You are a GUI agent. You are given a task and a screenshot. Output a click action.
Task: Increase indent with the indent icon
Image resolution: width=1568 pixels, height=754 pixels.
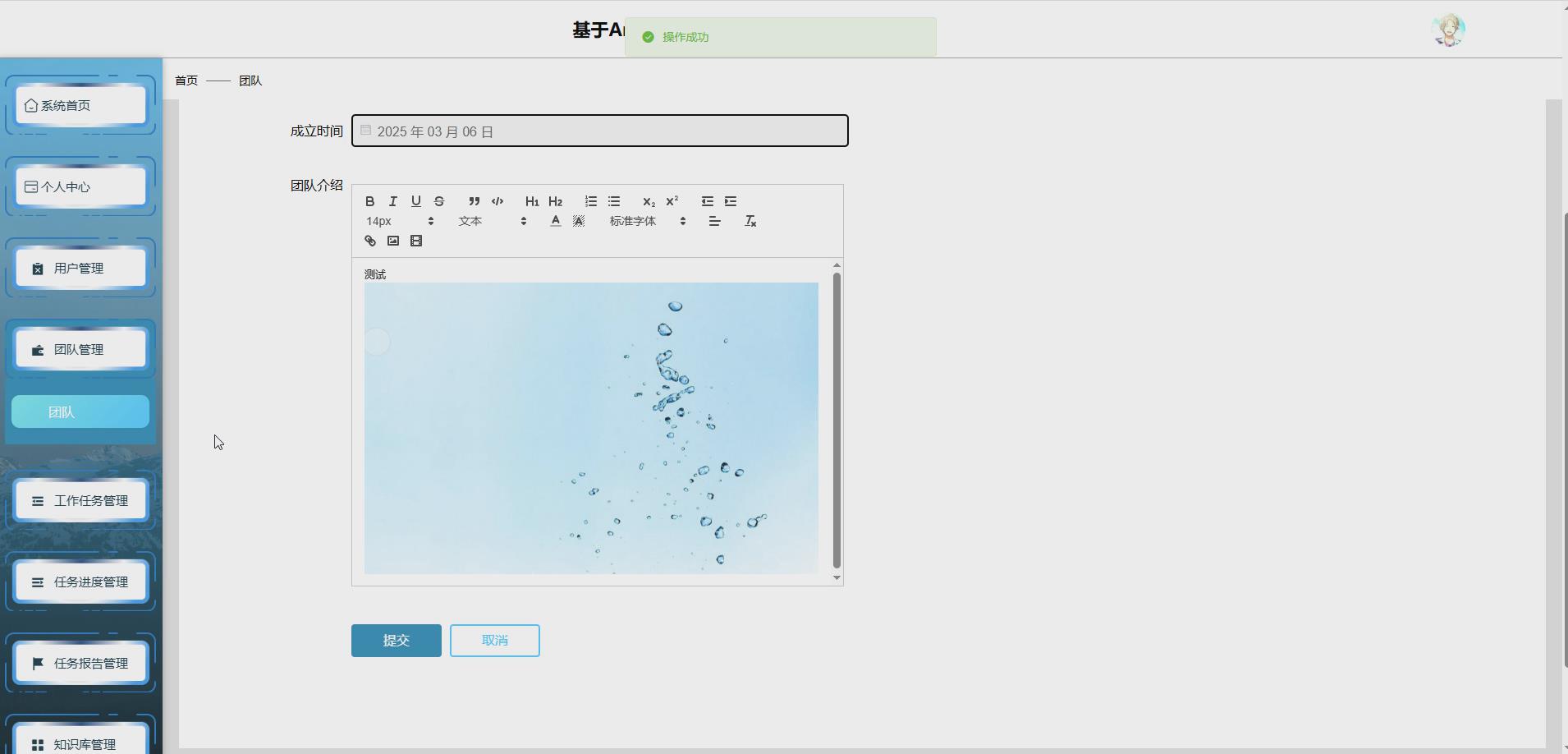click(x=731, y=201)
